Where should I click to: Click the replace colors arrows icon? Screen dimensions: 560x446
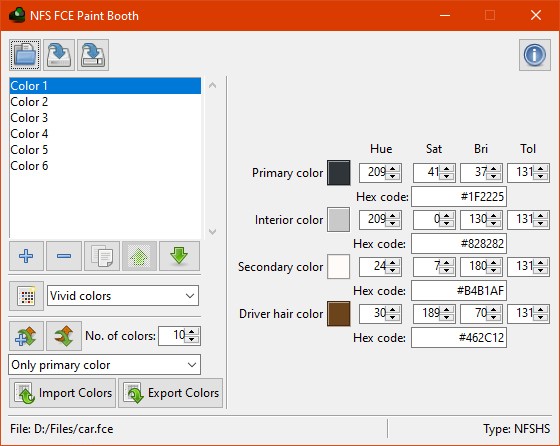[64, 336]
